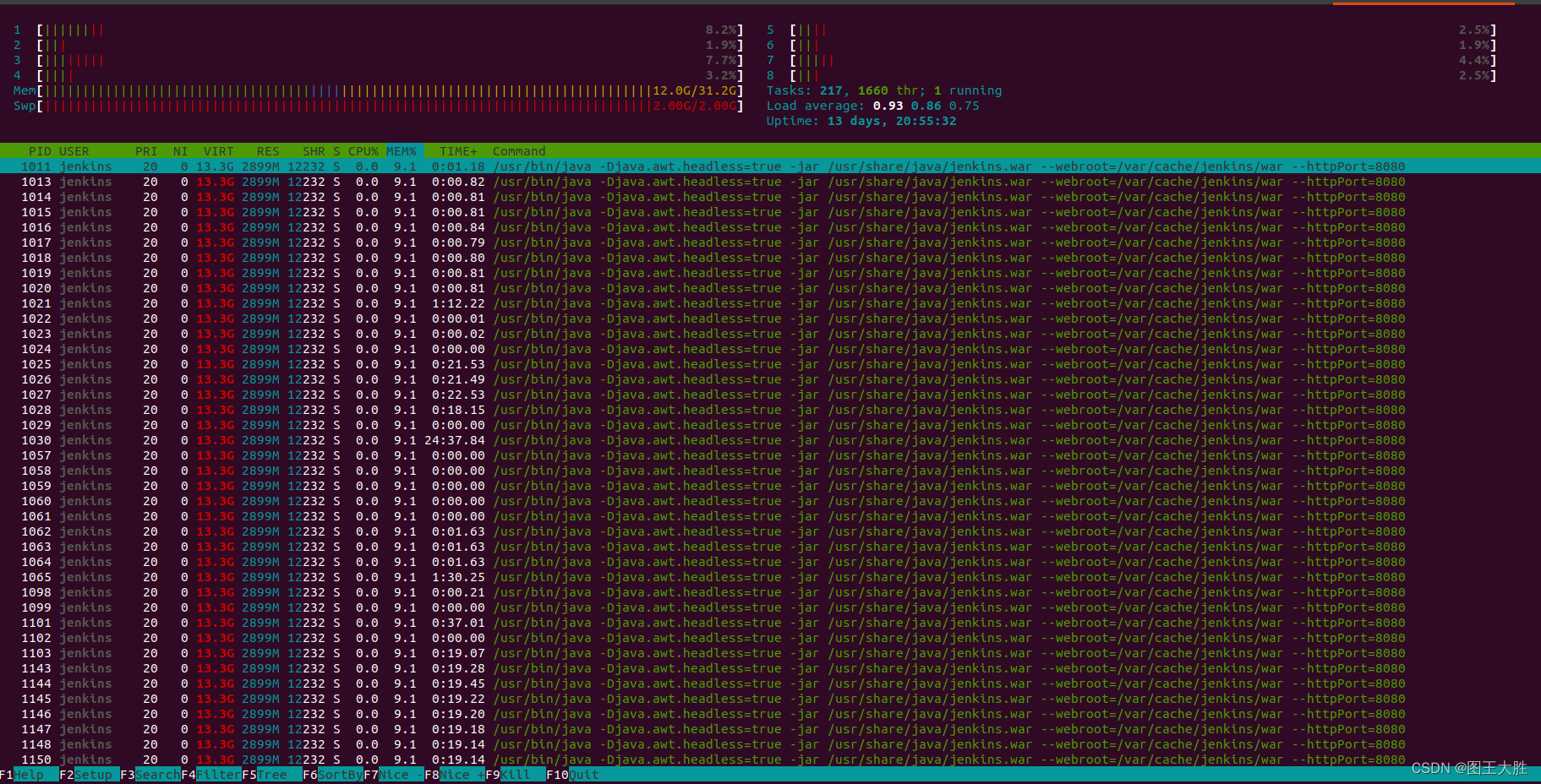The height and width of the screenshot is (784, 1541).
Task: Sort by the Command column header
Action: (518, 150)
